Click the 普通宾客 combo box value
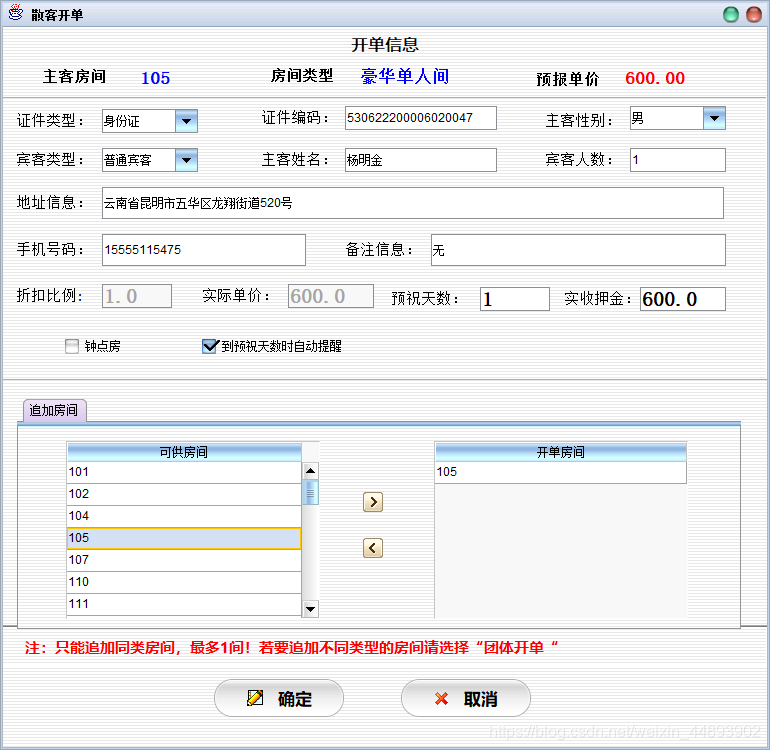The image size is (770, 750). (138, 160)
